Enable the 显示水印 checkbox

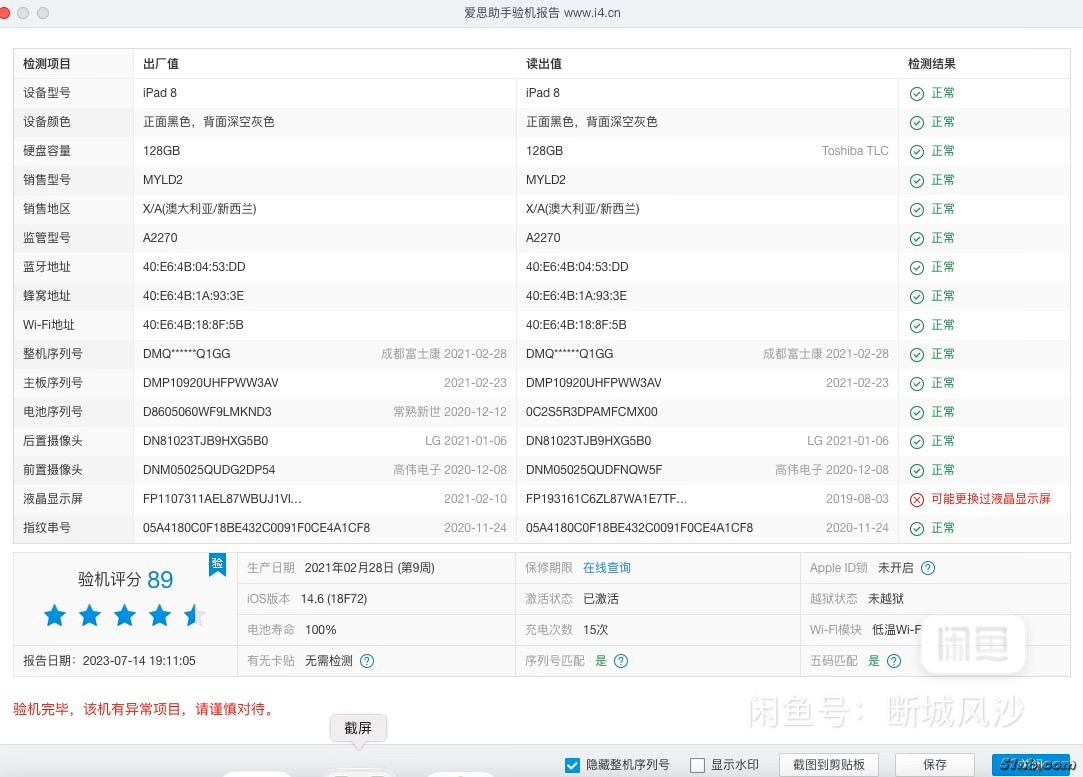tap(698, 765)
